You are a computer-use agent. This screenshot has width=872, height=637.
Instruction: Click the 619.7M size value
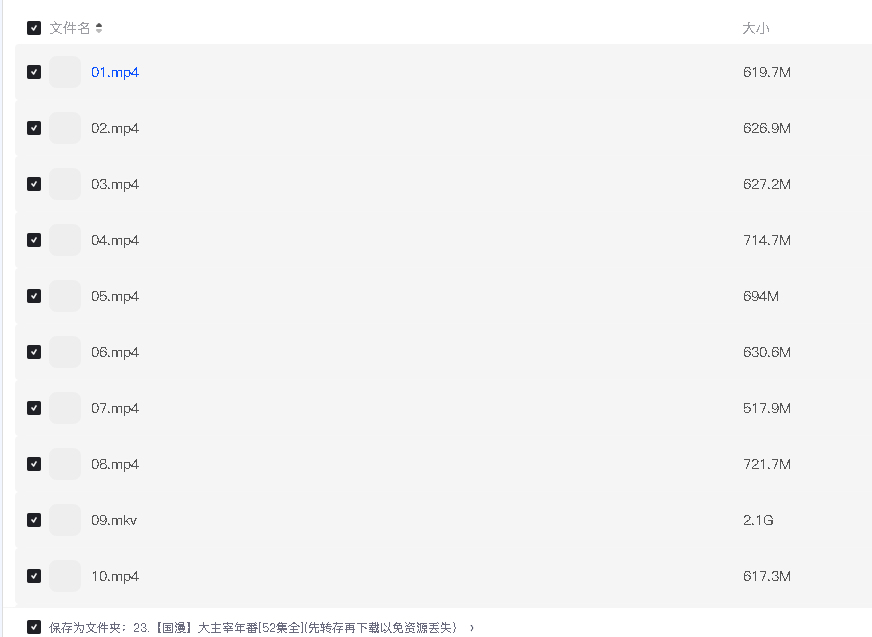767,72
